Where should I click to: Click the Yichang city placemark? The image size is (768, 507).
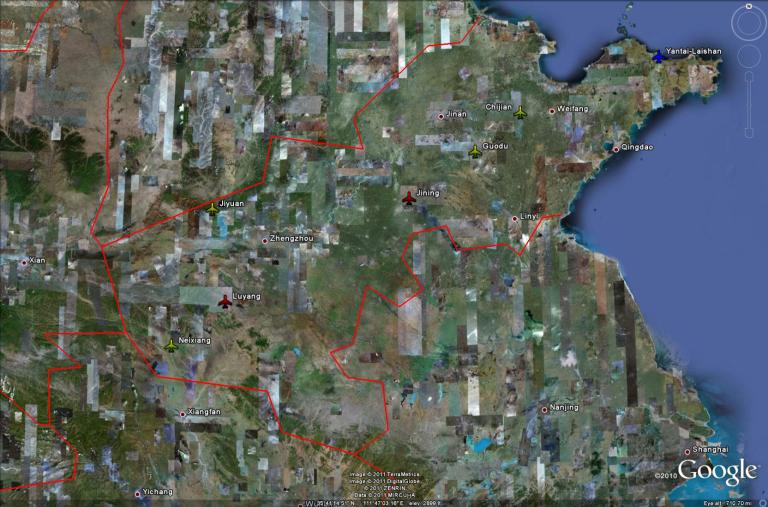(138, 493)
